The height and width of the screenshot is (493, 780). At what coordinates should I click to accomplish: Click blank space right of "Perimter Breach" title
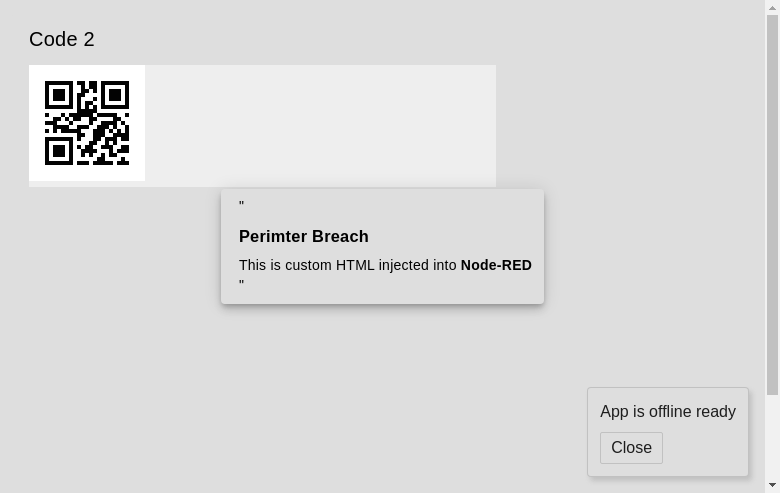click(x=450, y=237)
